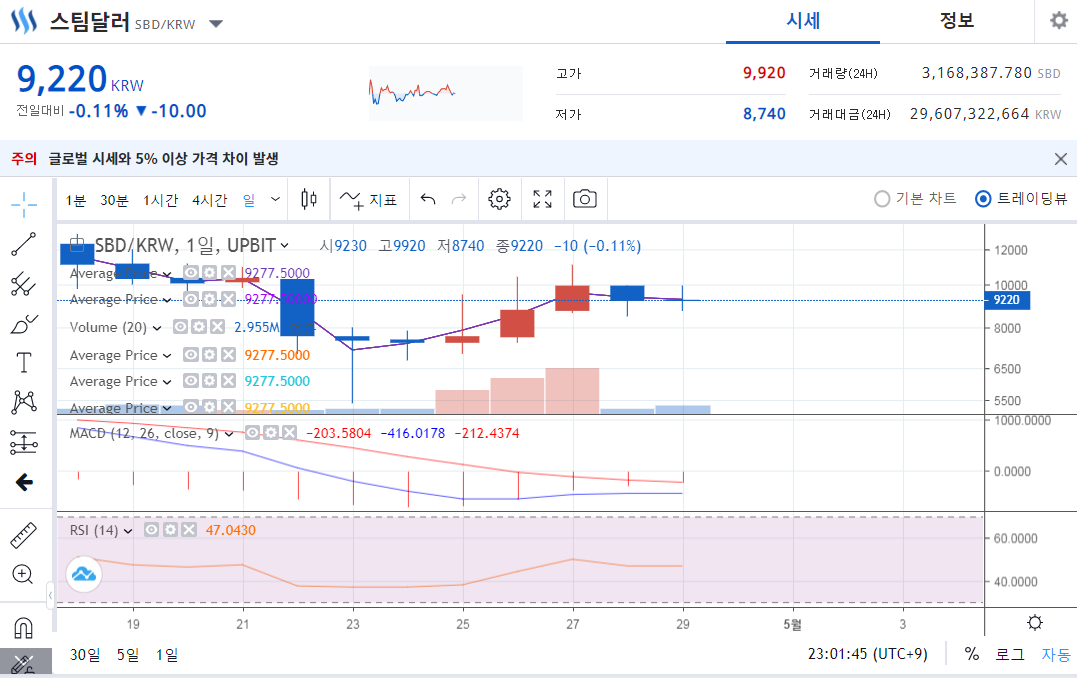The image size is (1077, 678).
Task: Toggle auto scale (자동) mode
Action: [x=1056, y=655]
